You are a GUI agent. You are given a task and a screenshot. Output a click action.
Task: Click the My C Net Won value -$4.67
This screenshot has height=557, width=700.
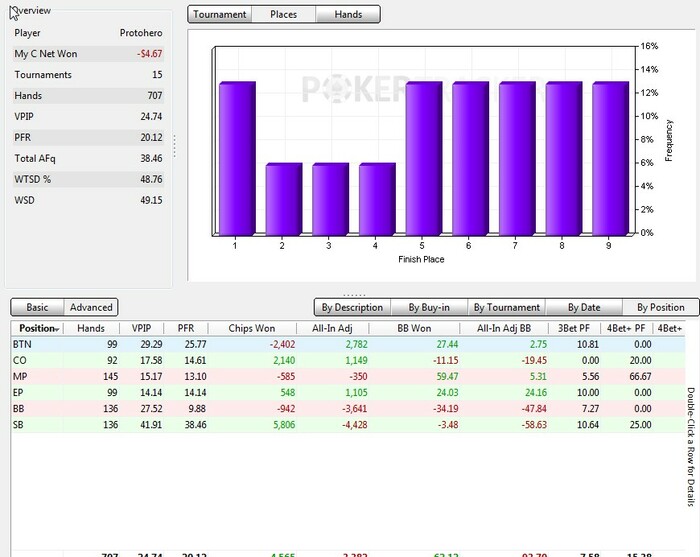[150, 54]
